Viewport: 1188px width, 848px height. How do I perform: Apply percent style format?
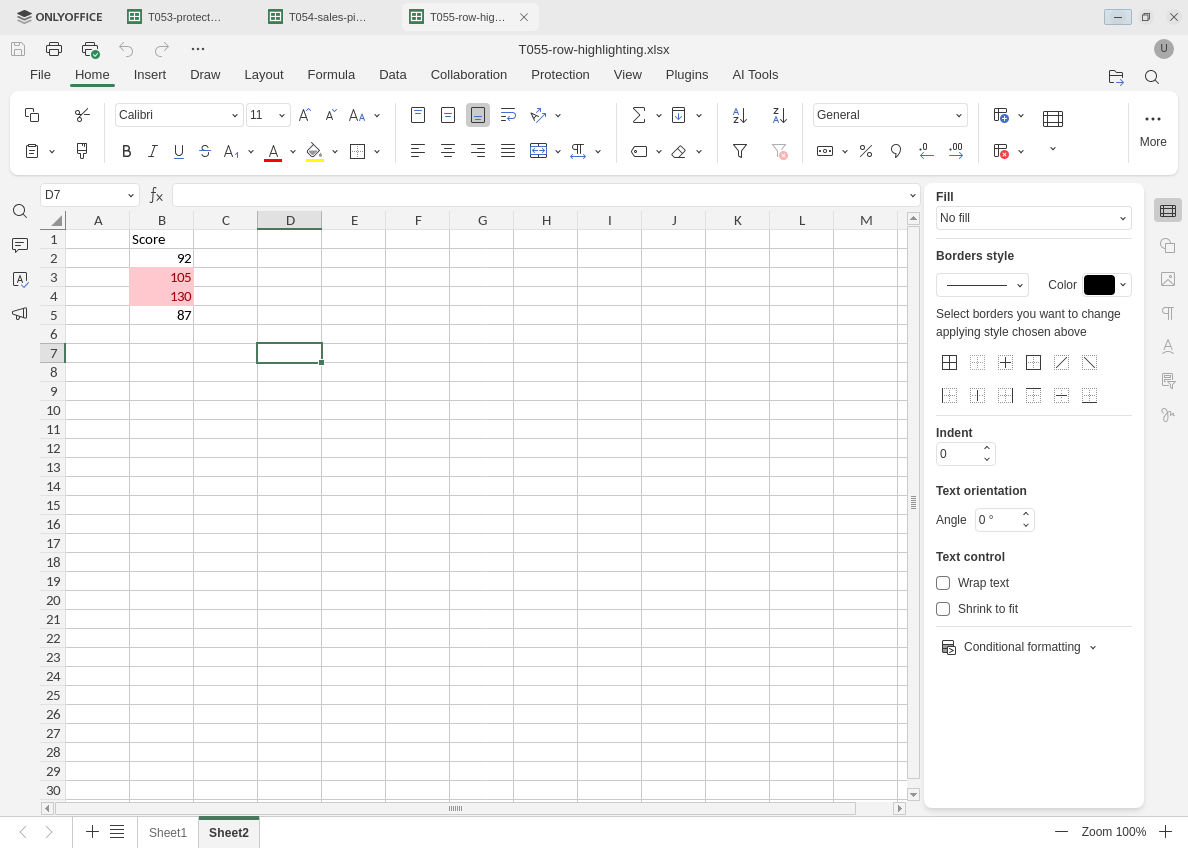[x=866, y=151]
